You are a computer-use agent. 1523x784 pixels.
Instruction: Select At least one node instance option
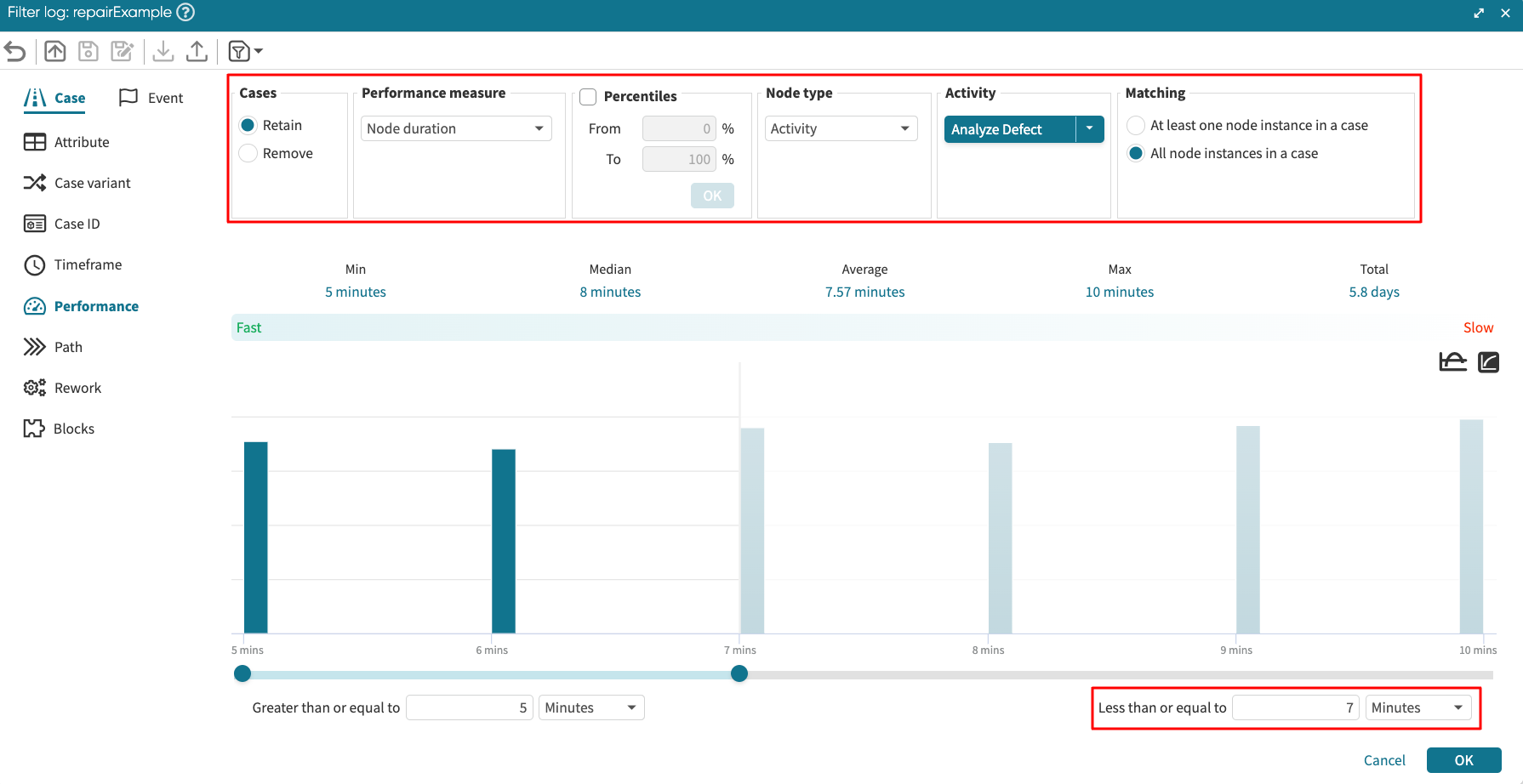click(x=1136, y=126)
